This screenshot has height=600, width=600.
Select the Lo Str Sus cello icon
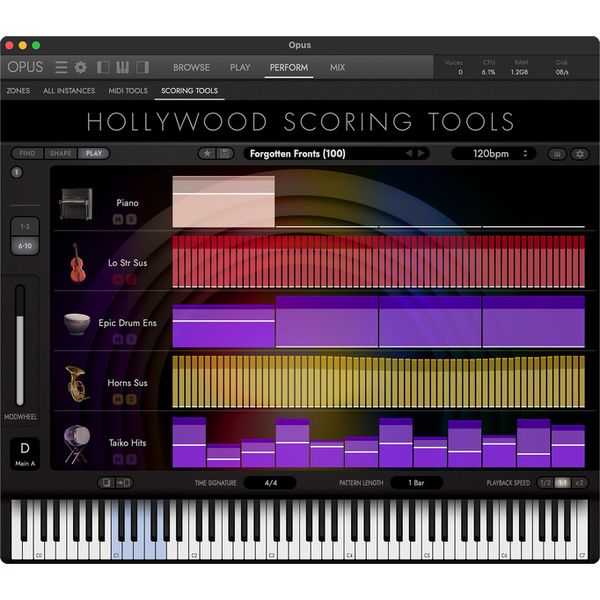(77, 263)
